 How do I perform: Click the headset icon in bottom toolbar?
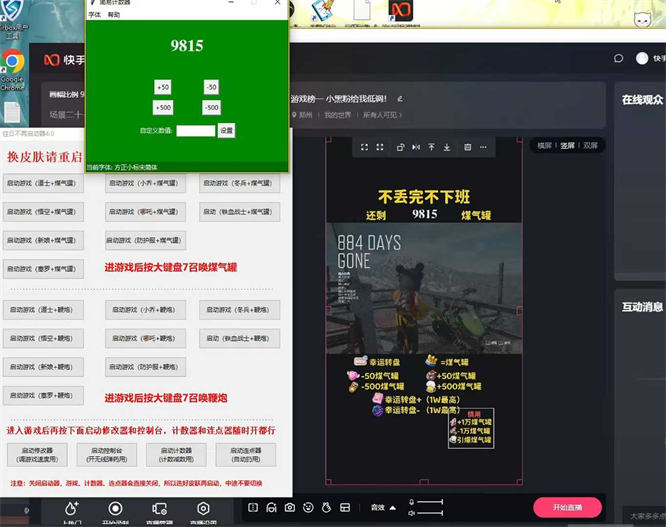[x=271, y=507]
